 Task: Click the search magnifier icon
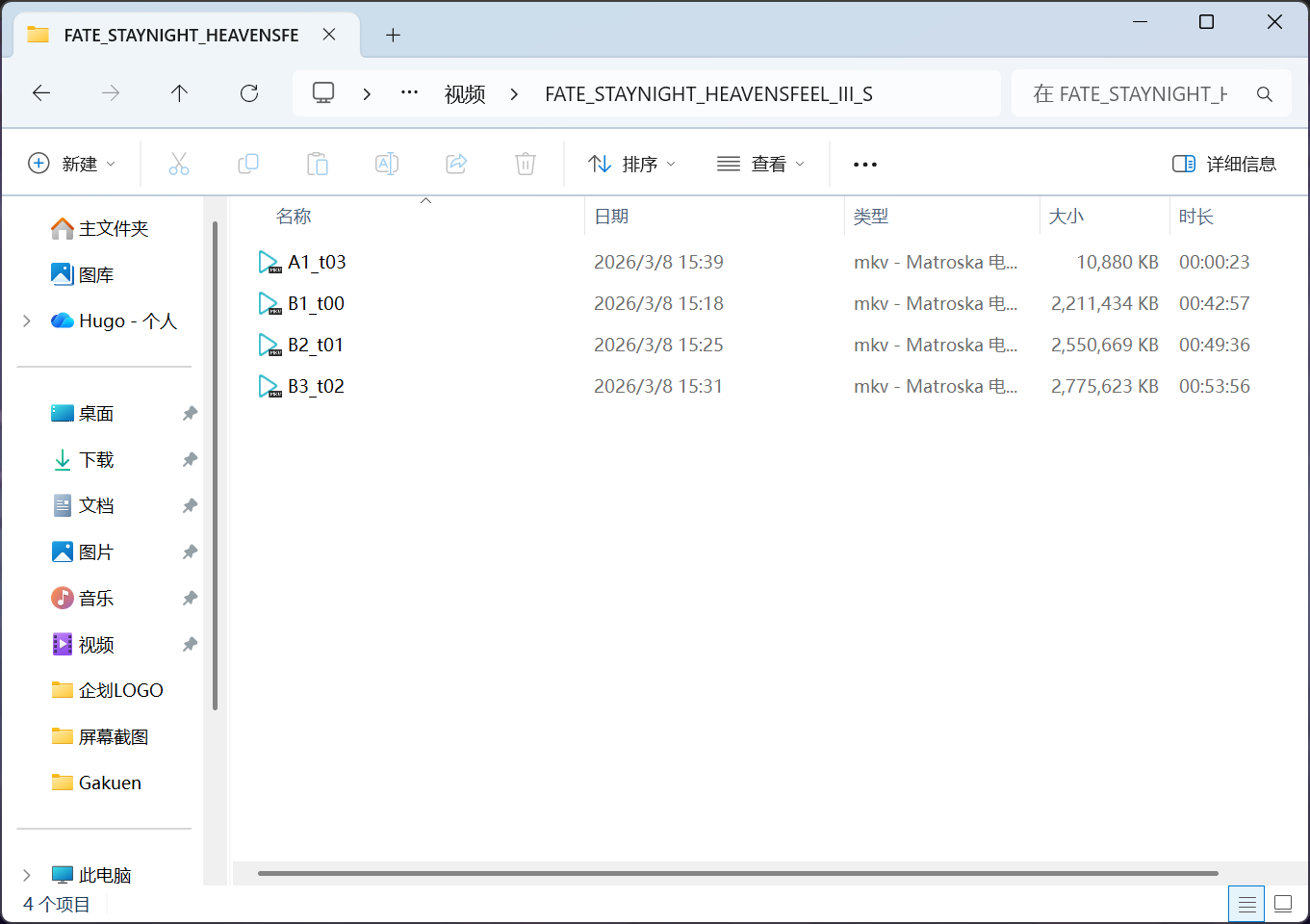coord(1265,94)
